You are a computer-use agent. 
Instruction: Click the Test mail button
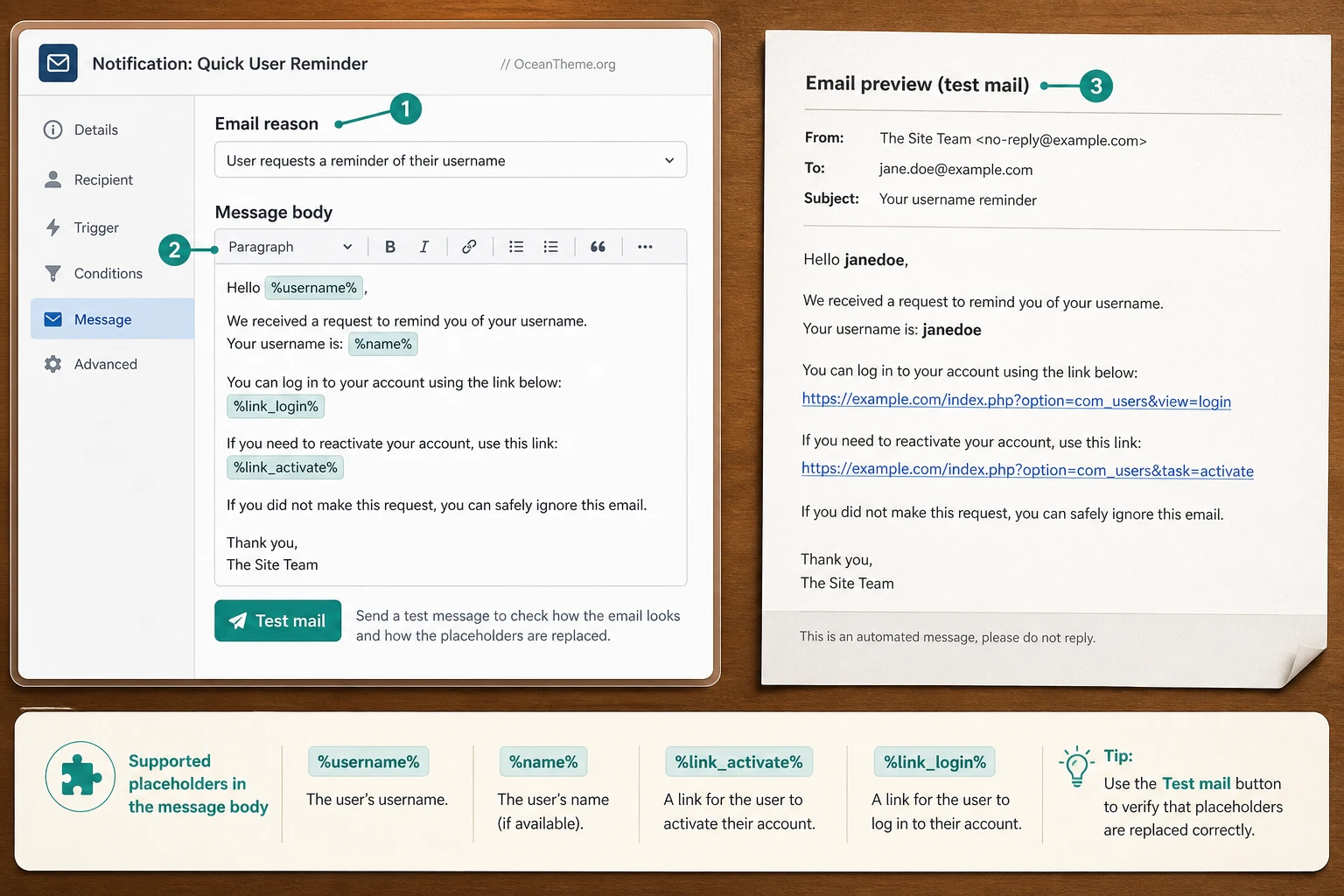tap(277, 620)
